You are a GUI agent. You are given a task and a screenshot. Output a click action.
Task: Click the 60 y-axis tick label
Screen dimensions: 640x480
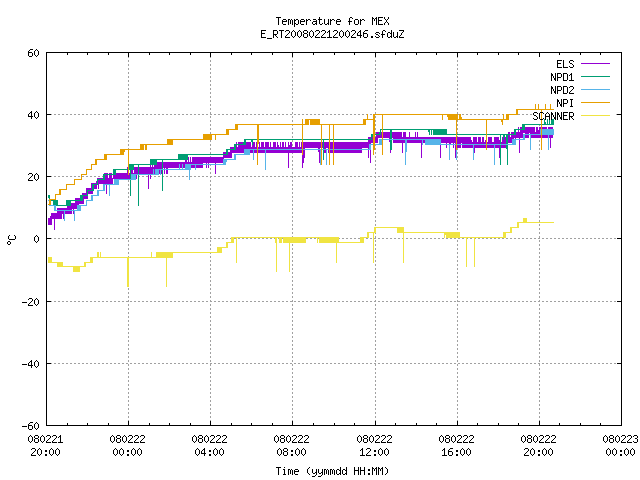pos(33,53)
